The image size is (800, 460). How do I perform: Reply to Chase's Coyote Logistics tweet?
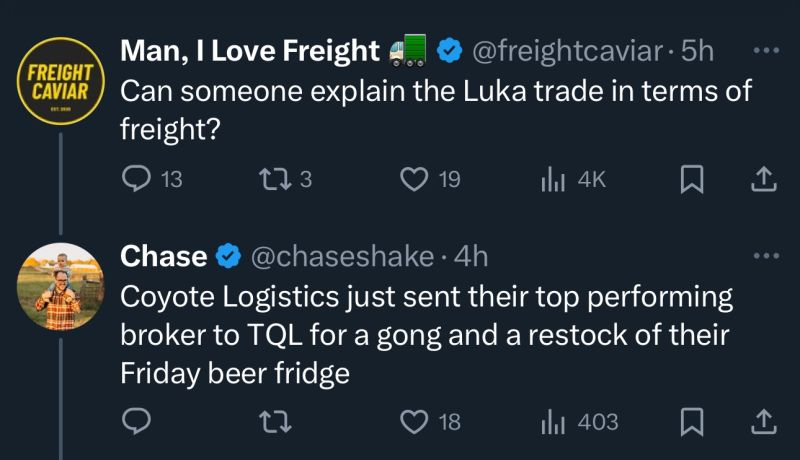(x=136, y=422)
